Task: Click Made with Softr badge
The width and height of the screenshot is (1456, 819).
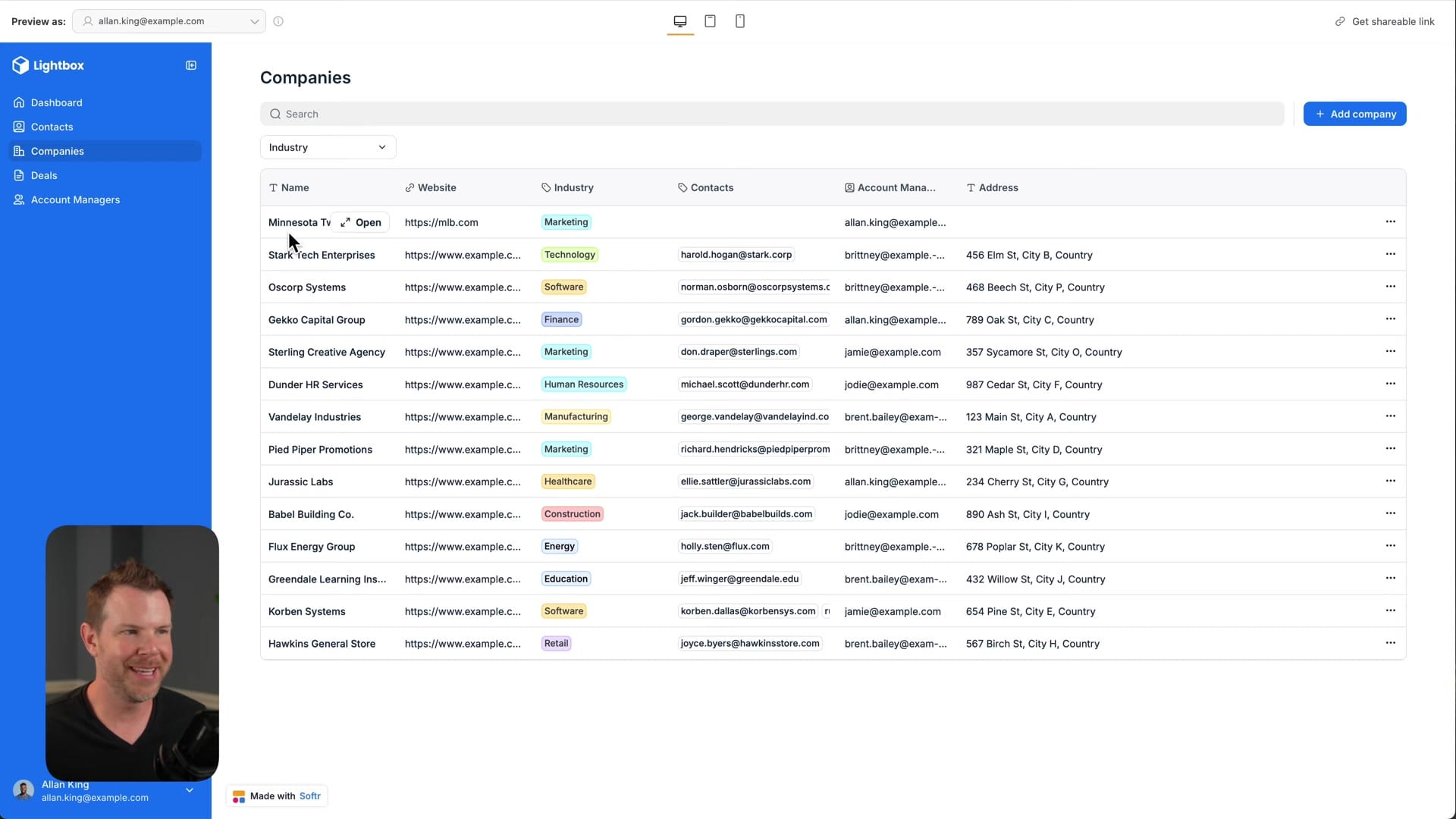Action: [x=277, y=796]
